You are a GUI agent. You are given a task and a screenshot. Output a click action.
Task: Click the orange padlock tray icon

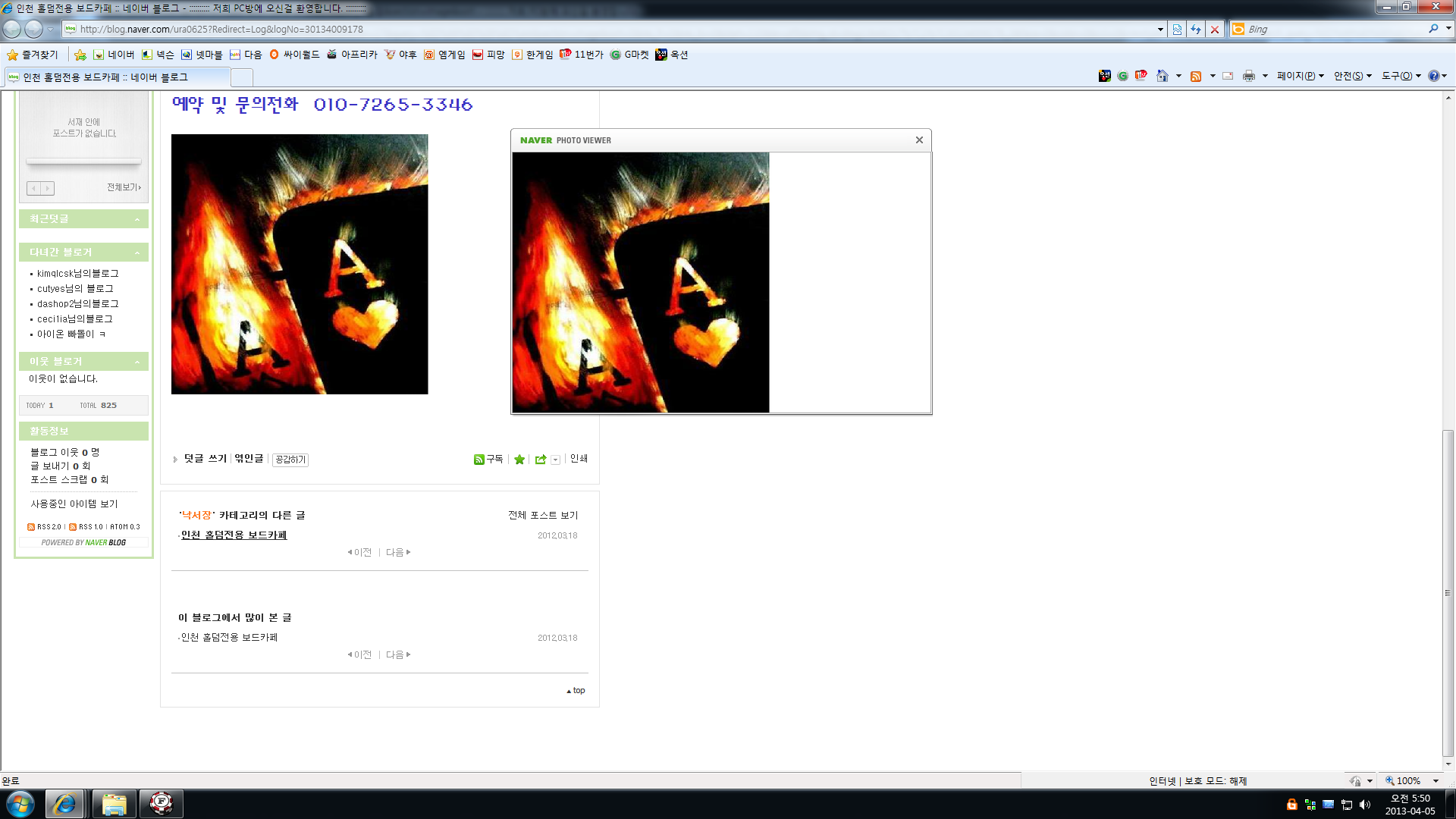coord(1292,805)
